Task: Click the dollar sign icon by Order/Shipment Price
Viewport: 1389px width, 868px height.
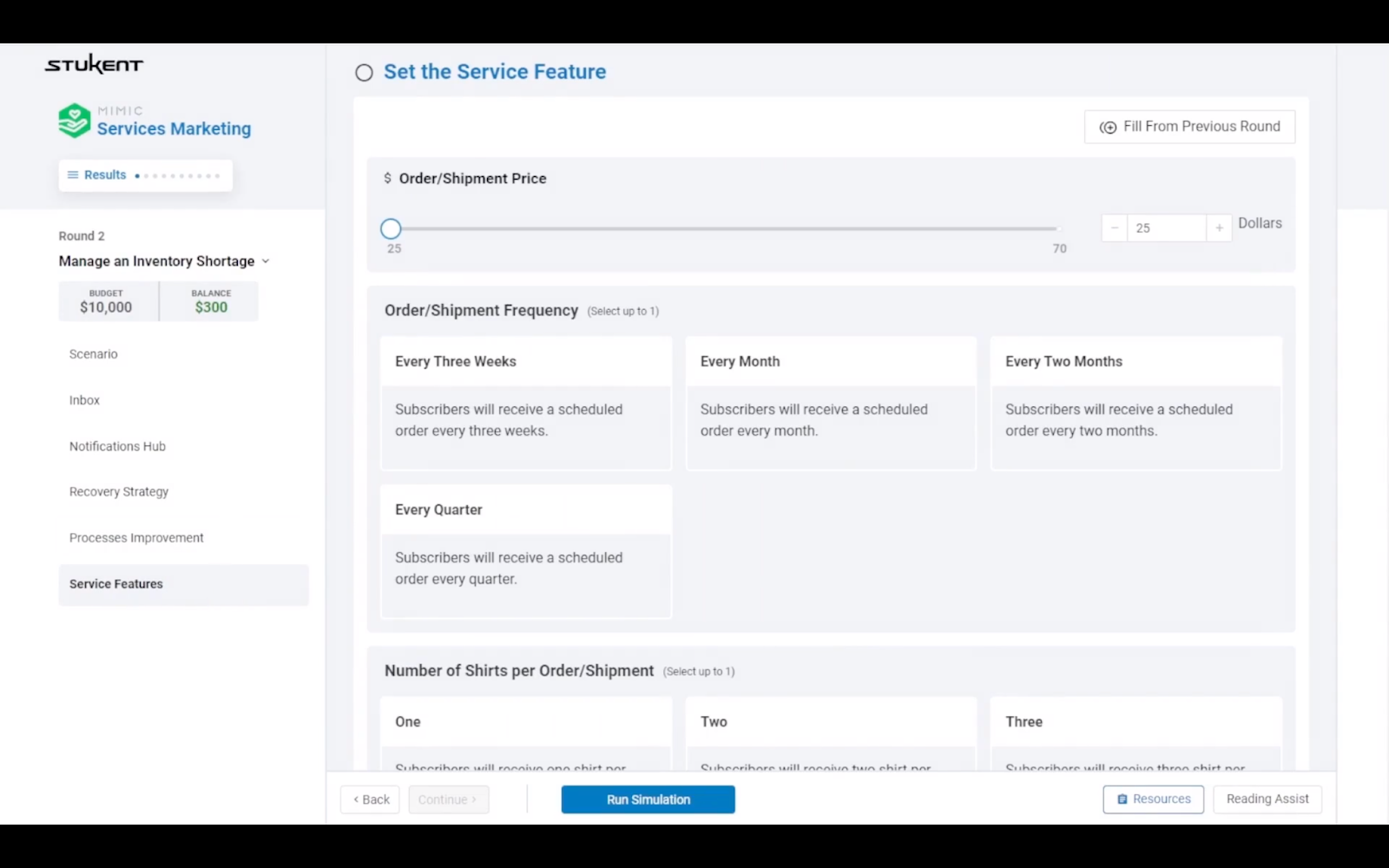Action: (387, 179)
